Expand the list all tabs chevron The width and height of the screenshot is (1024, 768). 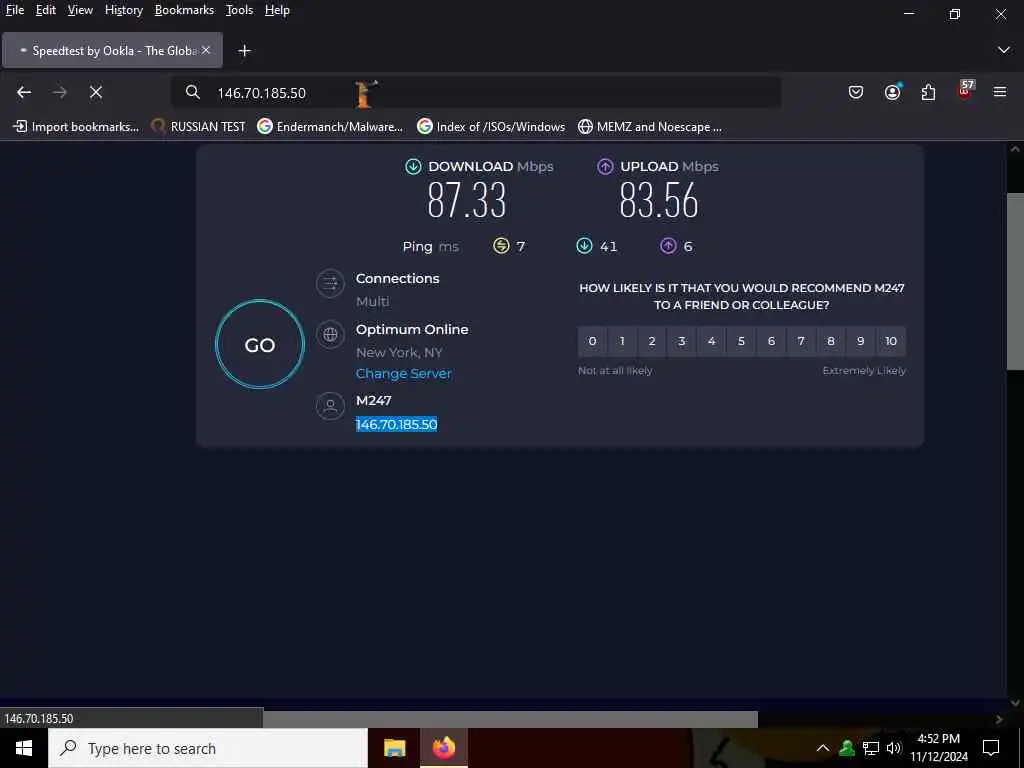[x=1004, y=50]
